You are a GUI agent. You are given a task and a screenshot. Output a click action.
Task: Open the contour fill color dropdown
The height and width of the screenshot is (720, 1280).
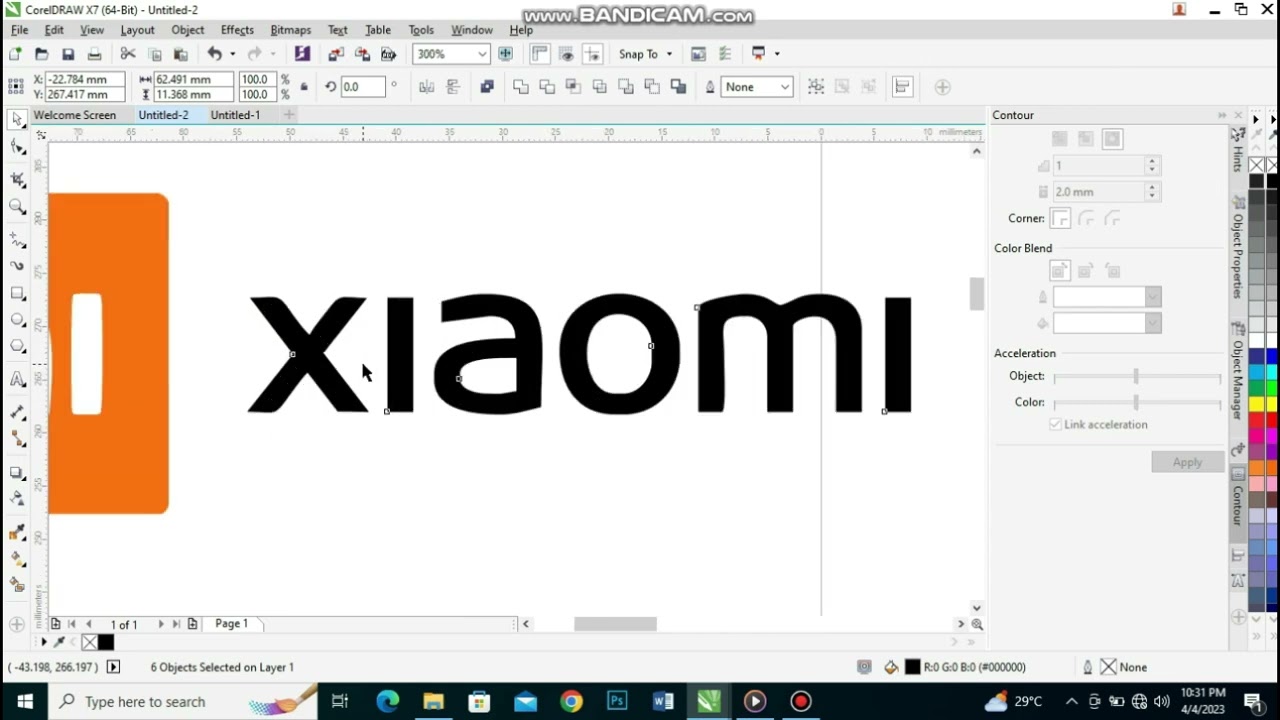point(1153,323)
